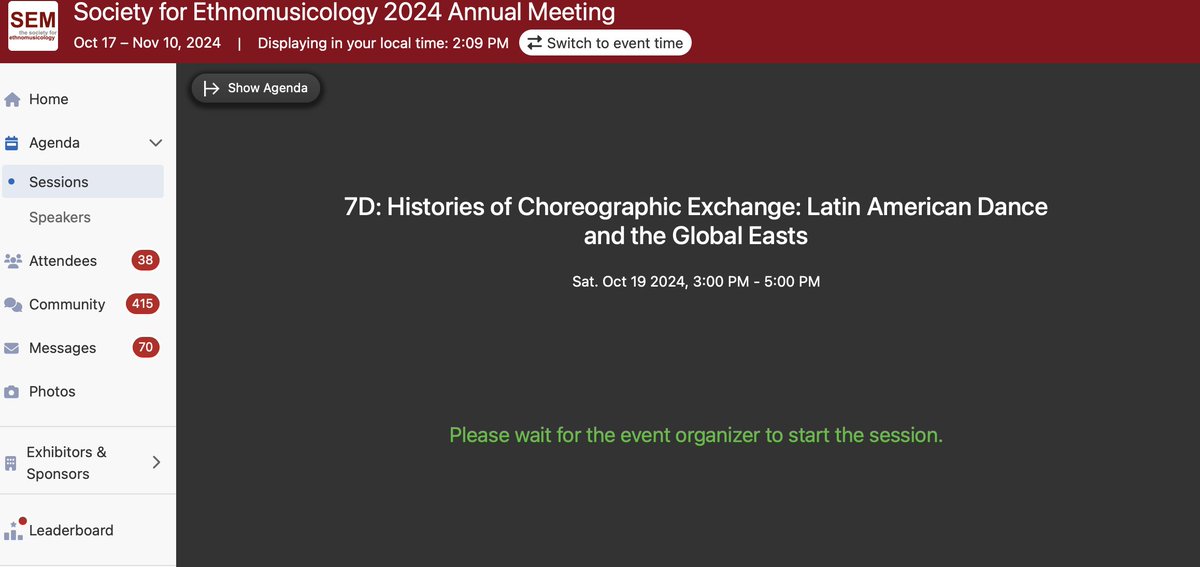The height and width of the screenshot is (567, 1200).
Task: Select the Sessions submenu item
Action: [x=83, y=182]
